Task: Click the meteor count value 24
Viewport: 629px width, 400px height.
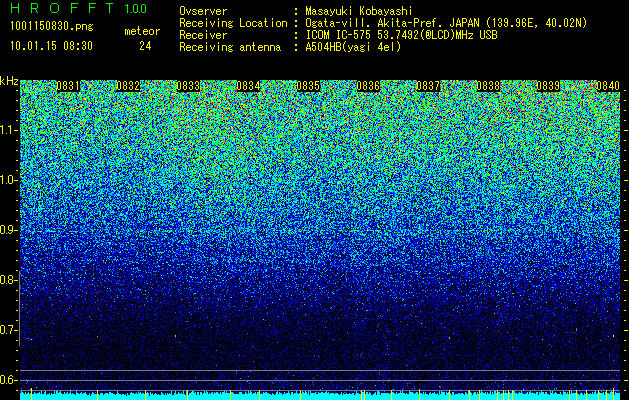Action: (145, 46)
